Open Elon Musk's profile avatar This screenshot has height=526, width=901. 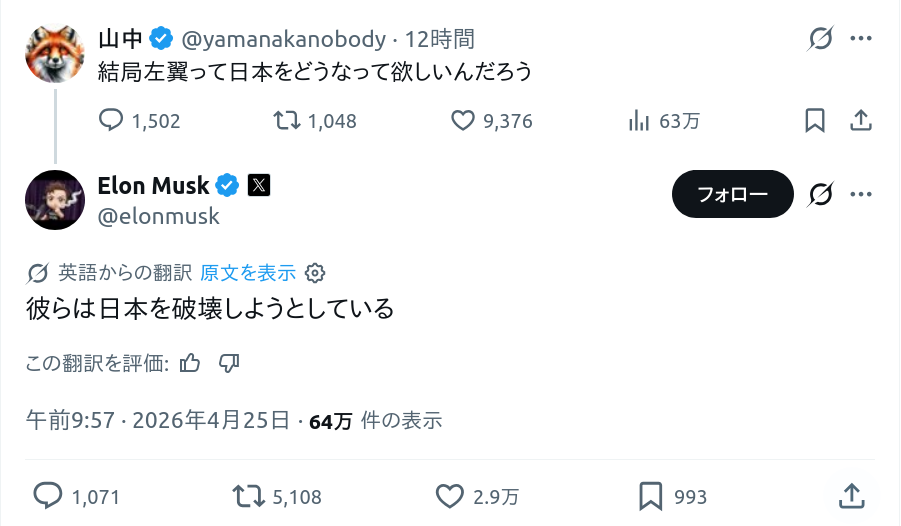coord(55,200)
